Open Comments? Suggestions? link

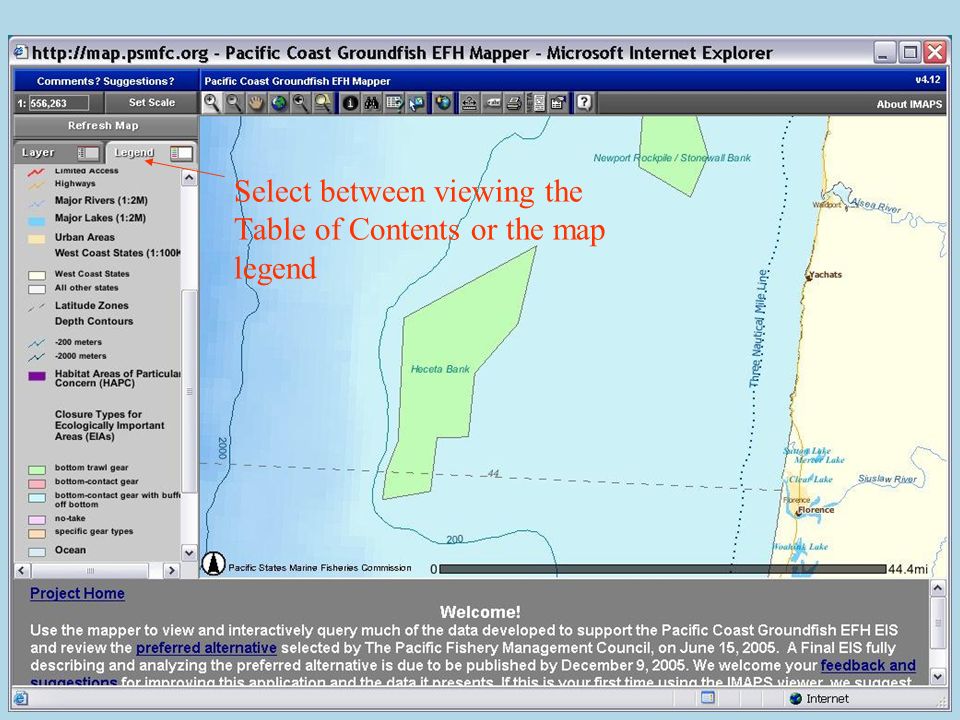[105, 81]
